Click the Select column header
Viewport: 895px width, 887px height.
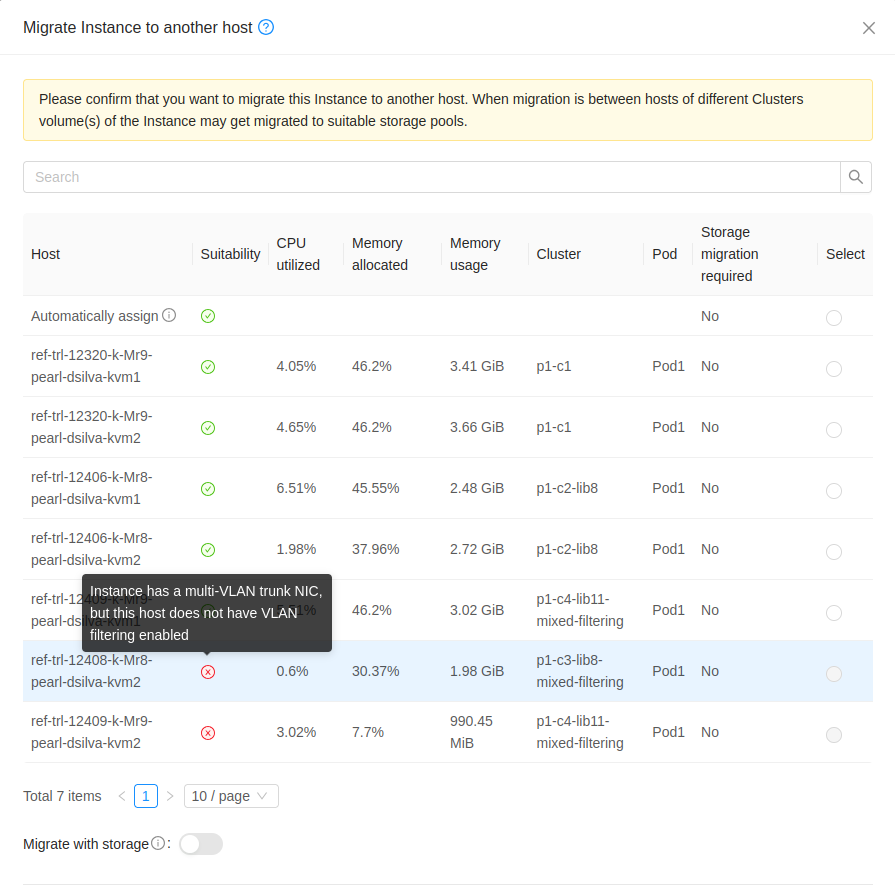point(845,254)
